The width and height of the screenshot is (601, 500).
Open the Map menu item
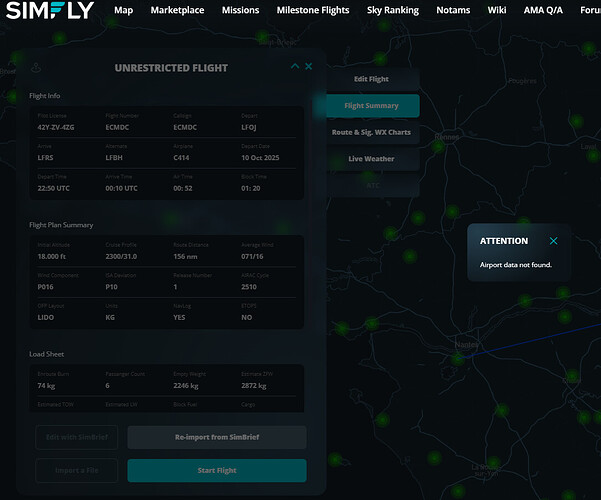(x=123, y=10)
